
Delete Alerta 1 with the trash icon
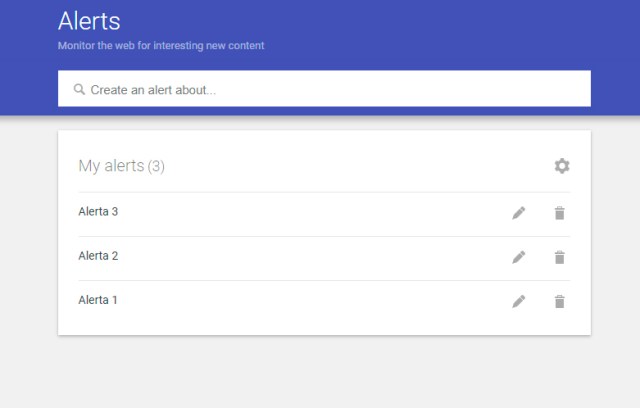tap(560, 301)
